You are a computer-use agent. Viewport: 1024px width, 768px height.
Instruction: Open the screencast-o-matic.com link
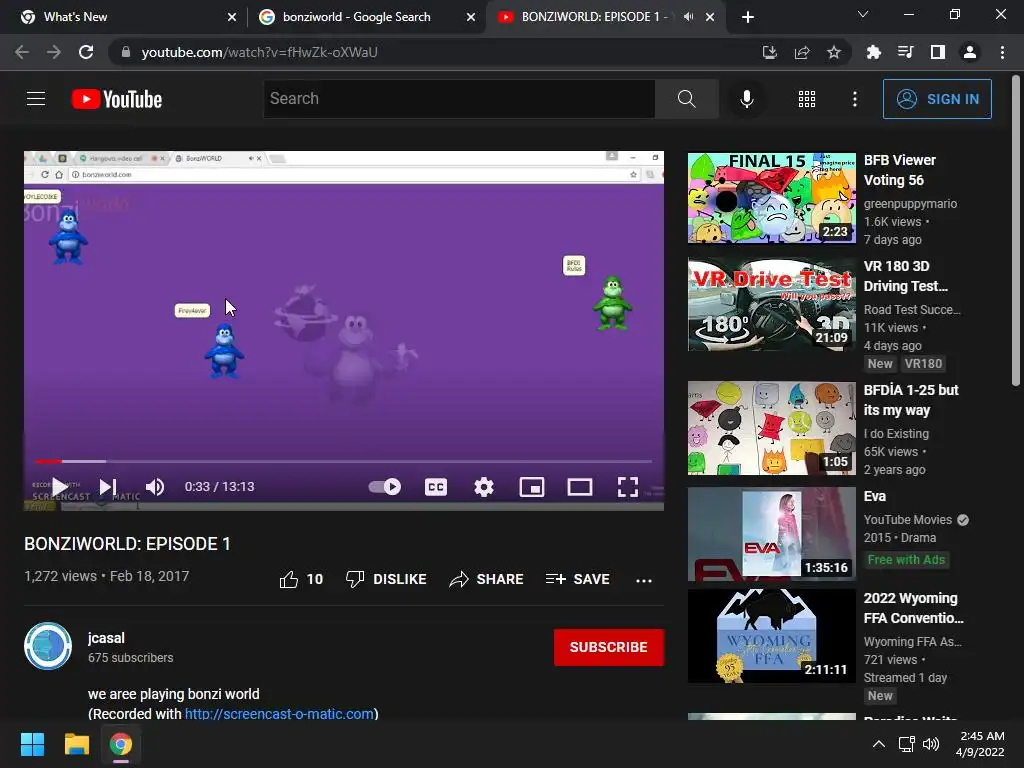(279, 714)
